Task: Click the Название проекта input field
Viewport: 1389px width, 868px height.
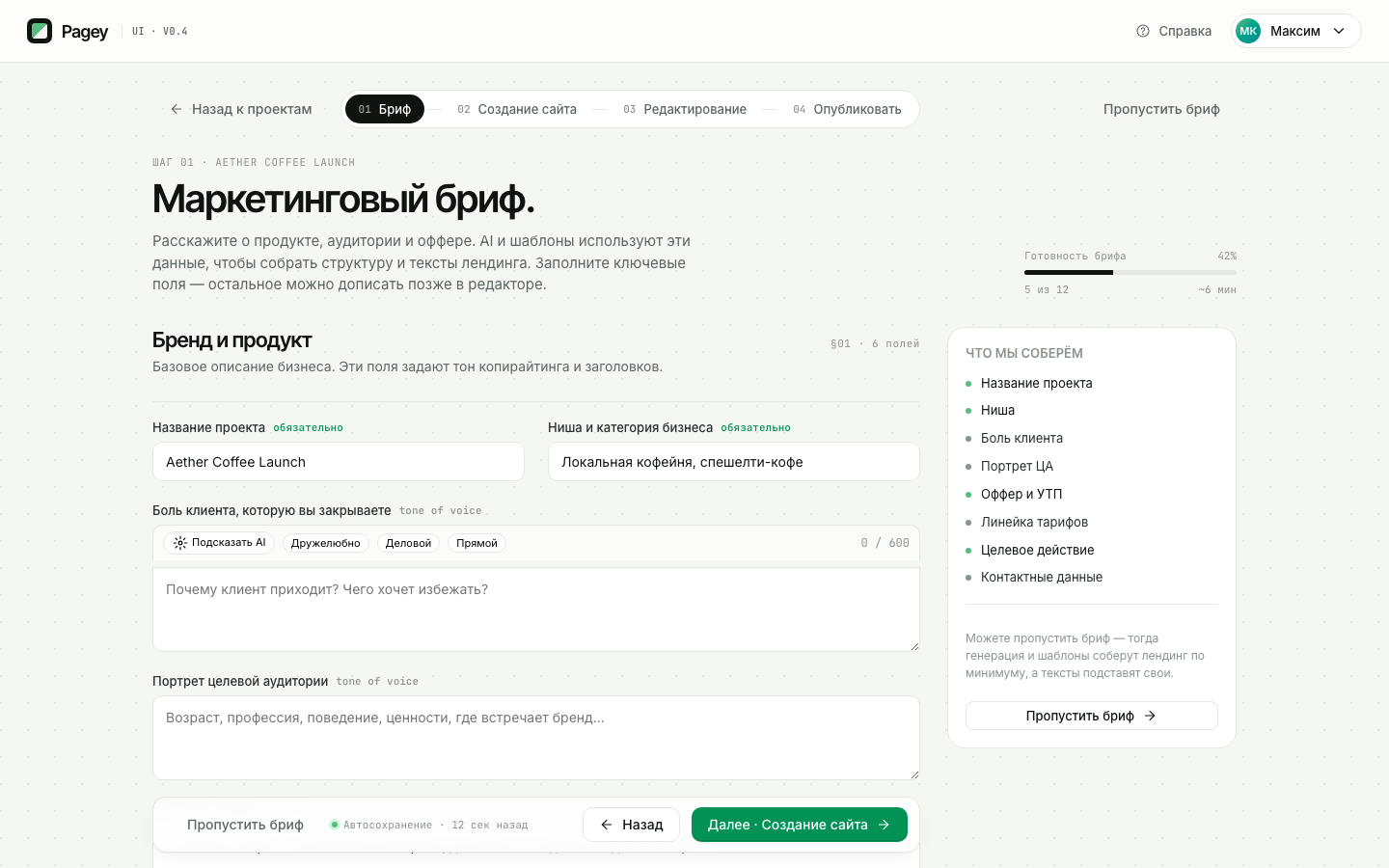Action: coord(339,462)
